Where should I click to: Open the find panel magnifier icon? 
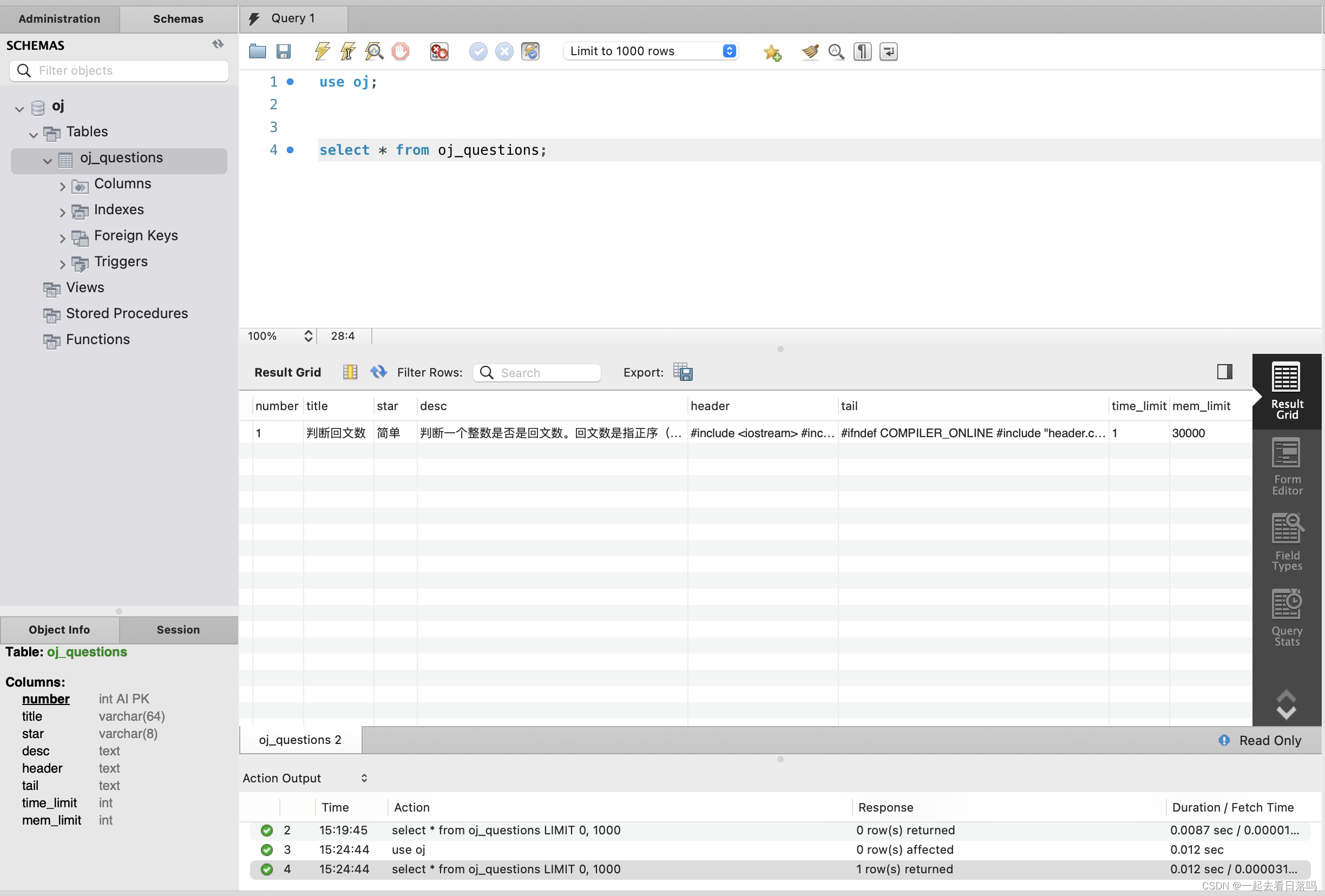click(836, 51)
